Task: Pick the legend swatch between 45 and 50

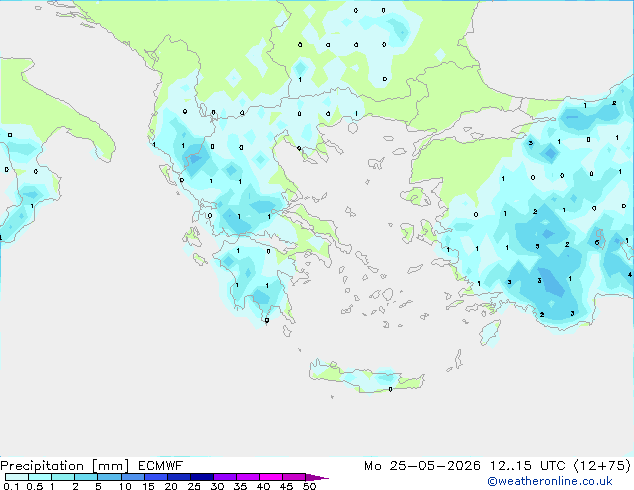Action: point(294,477)
